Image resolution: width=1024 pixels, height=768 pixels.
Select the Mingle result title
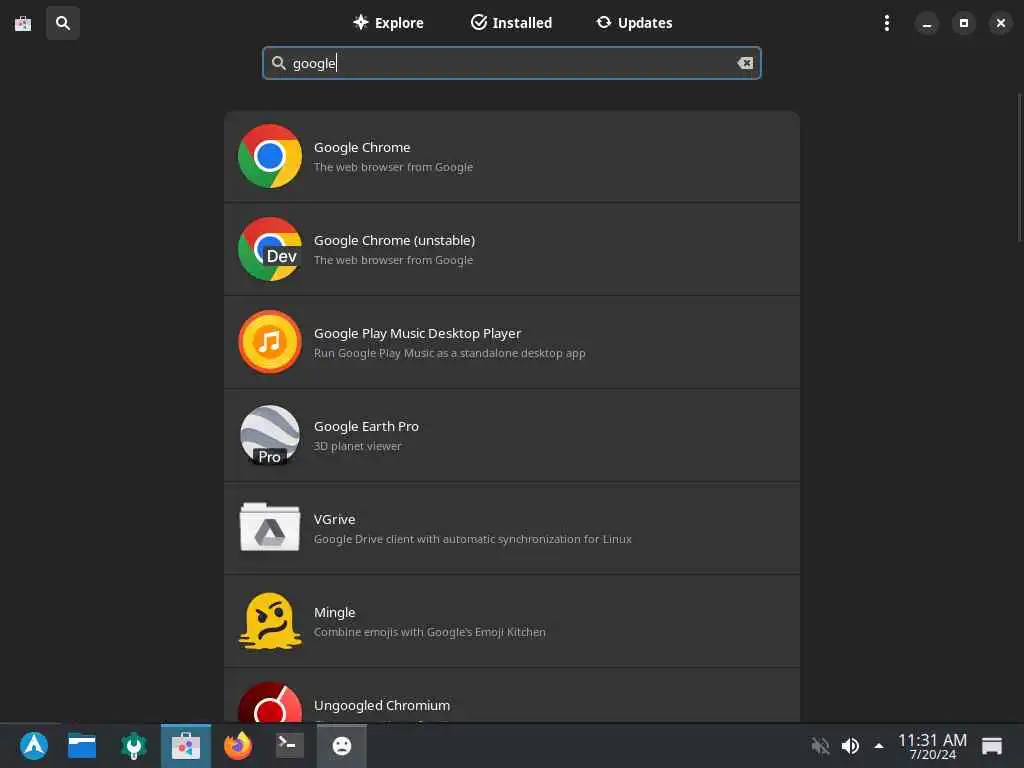(334, 613)
